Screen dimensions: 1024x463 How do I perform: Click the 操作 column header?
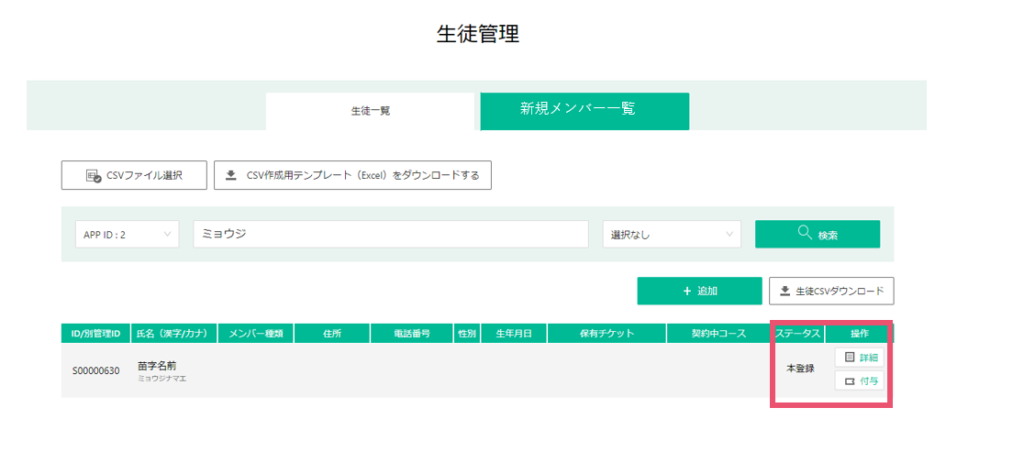click(x=859, y=333)
